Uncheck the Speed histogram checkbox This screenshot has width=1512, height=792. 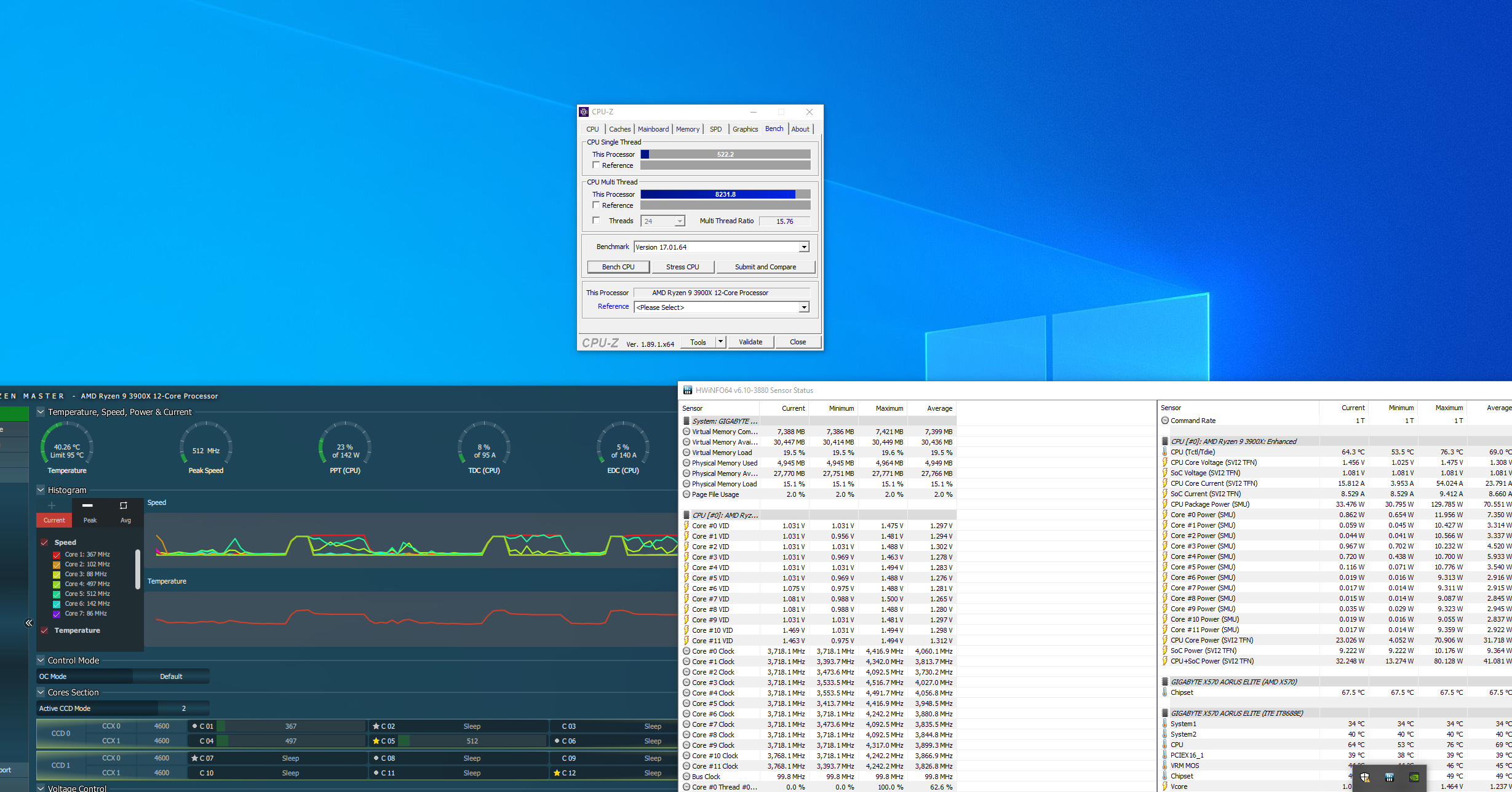pos(44,542)
